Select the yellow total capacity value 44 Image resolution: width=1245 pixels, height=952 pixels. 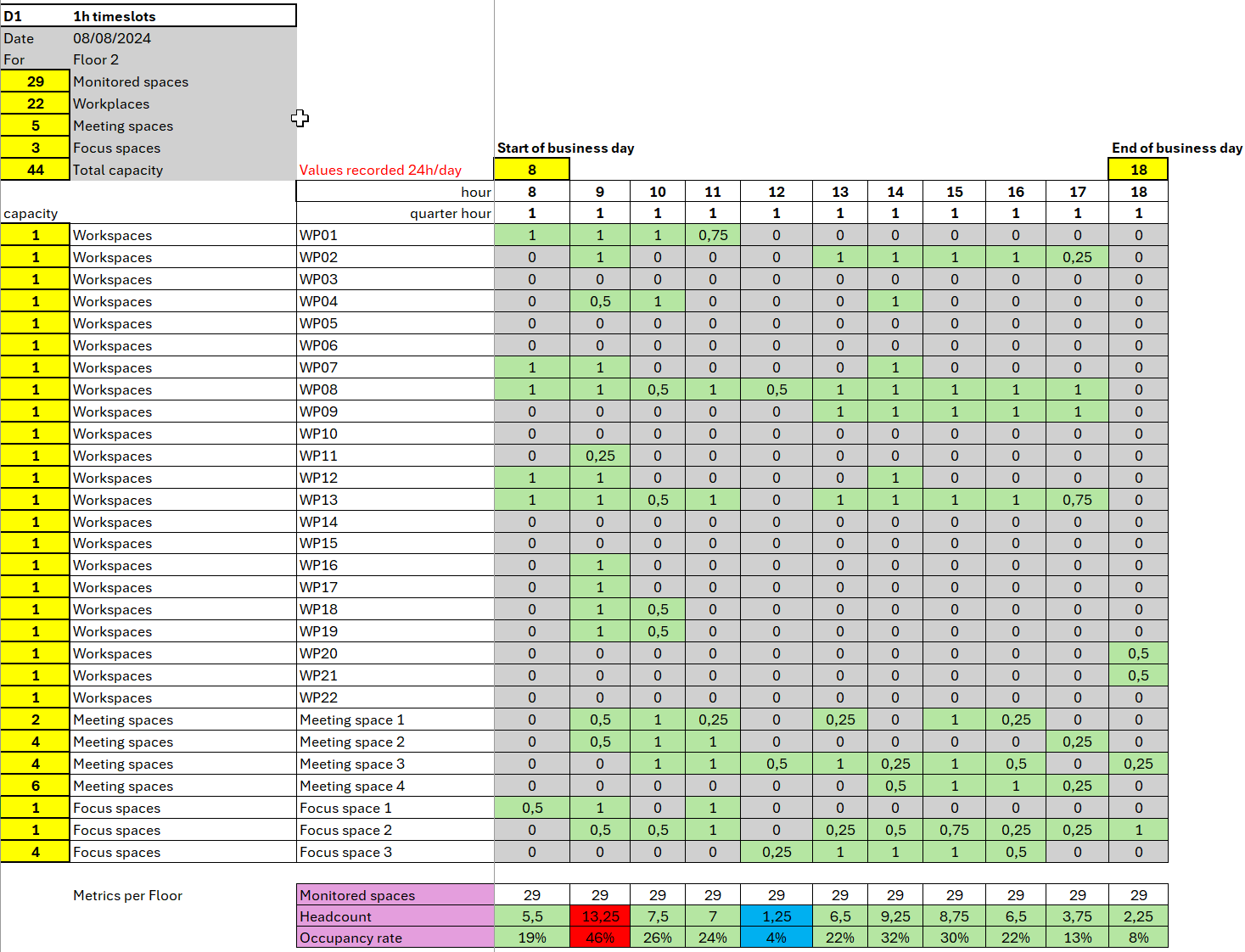click(35, 170)
